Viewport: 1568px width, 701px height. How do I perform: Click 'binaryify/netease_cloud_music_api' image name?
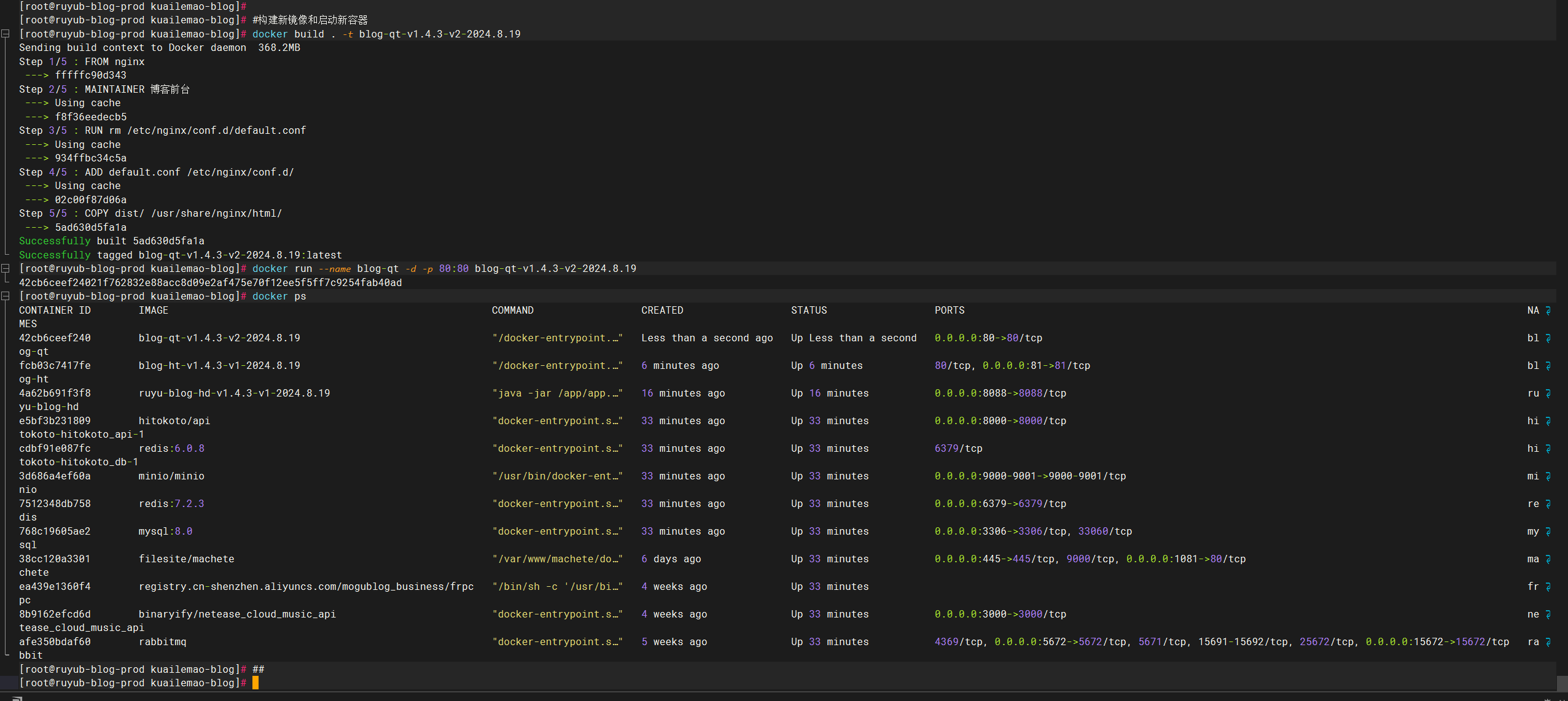coord(238,614)
